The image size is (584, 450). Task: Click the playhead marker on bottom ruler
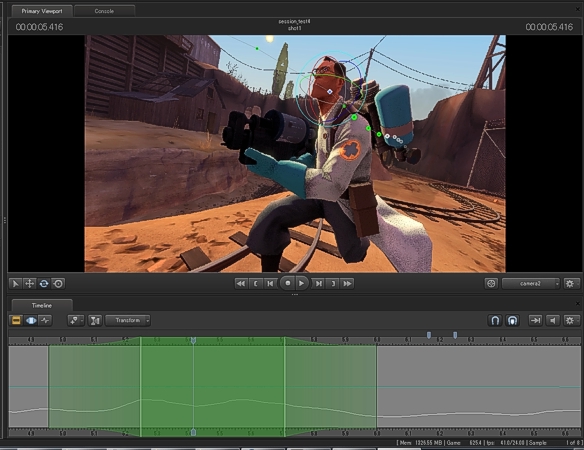click(x=193, y=432)
